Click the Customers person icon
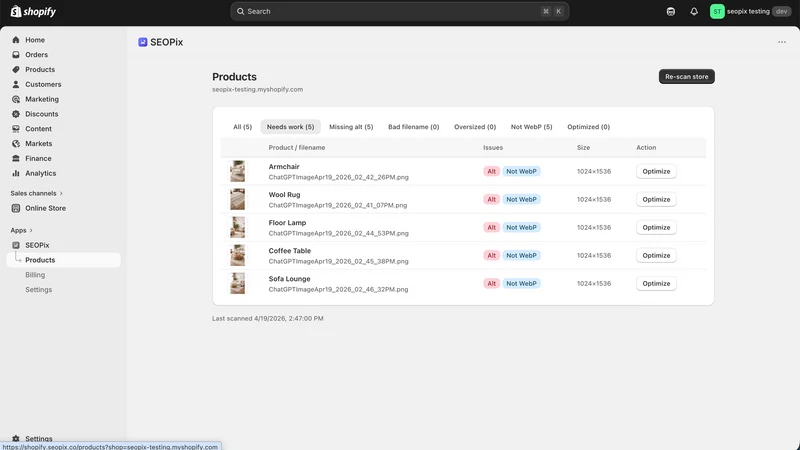Viewport: 800px width, 450px height. click(16, 84)
